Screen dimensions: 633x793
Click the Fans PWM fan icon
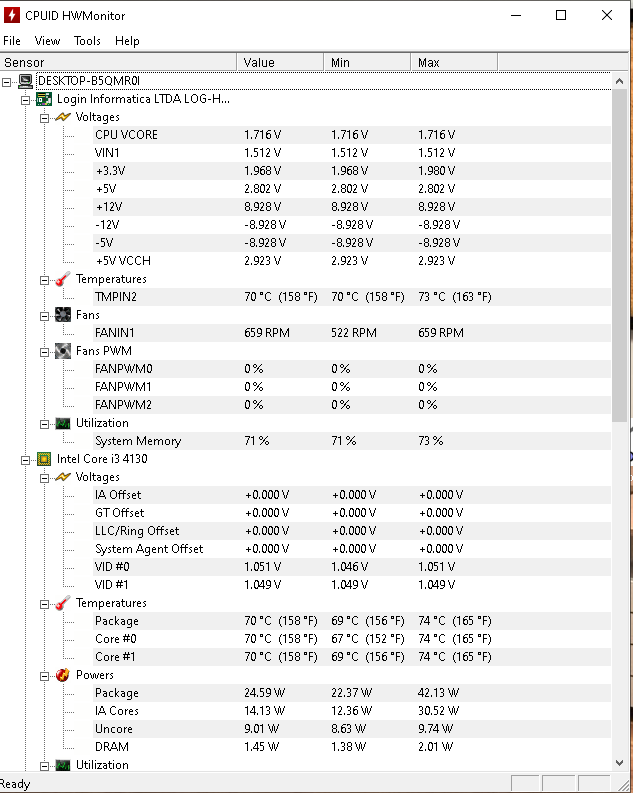63,351
